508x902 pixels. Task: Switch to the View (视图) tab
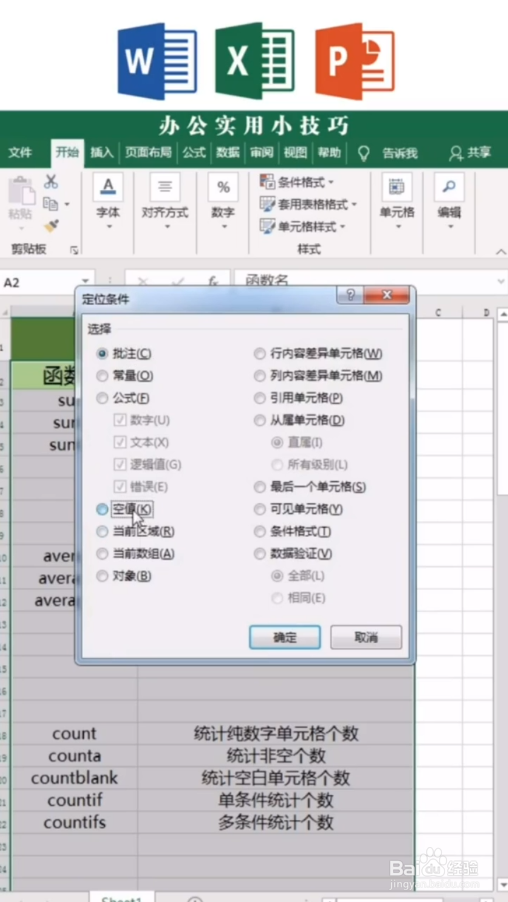pos(296,153)
